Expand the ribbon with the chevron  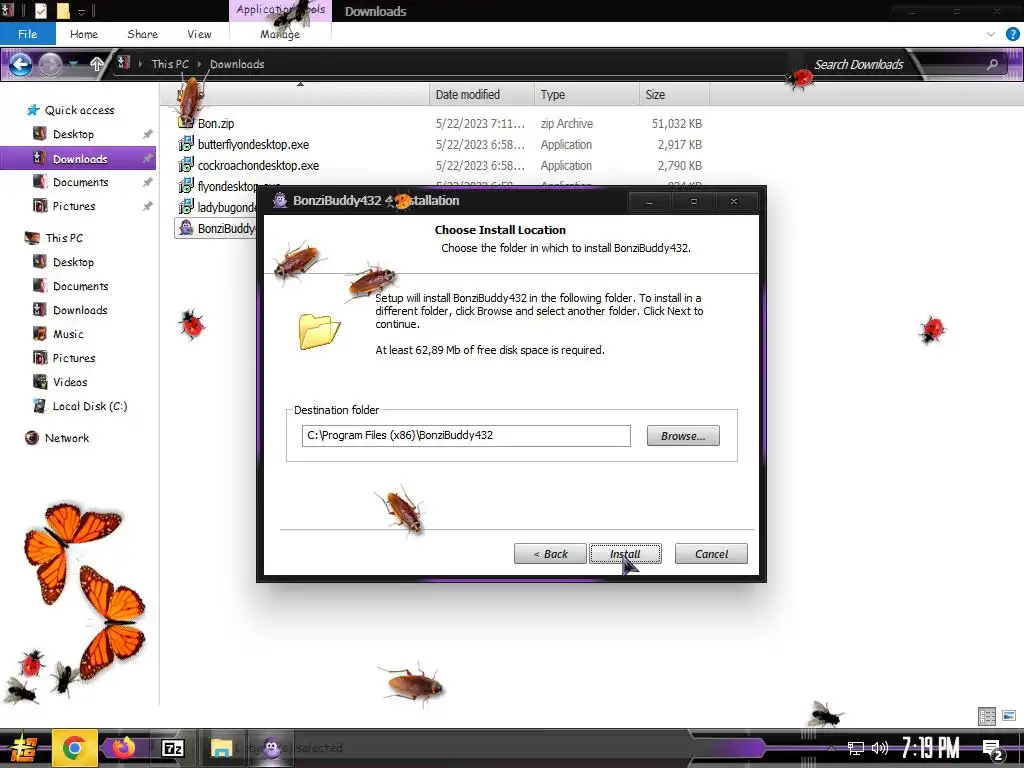991,34
